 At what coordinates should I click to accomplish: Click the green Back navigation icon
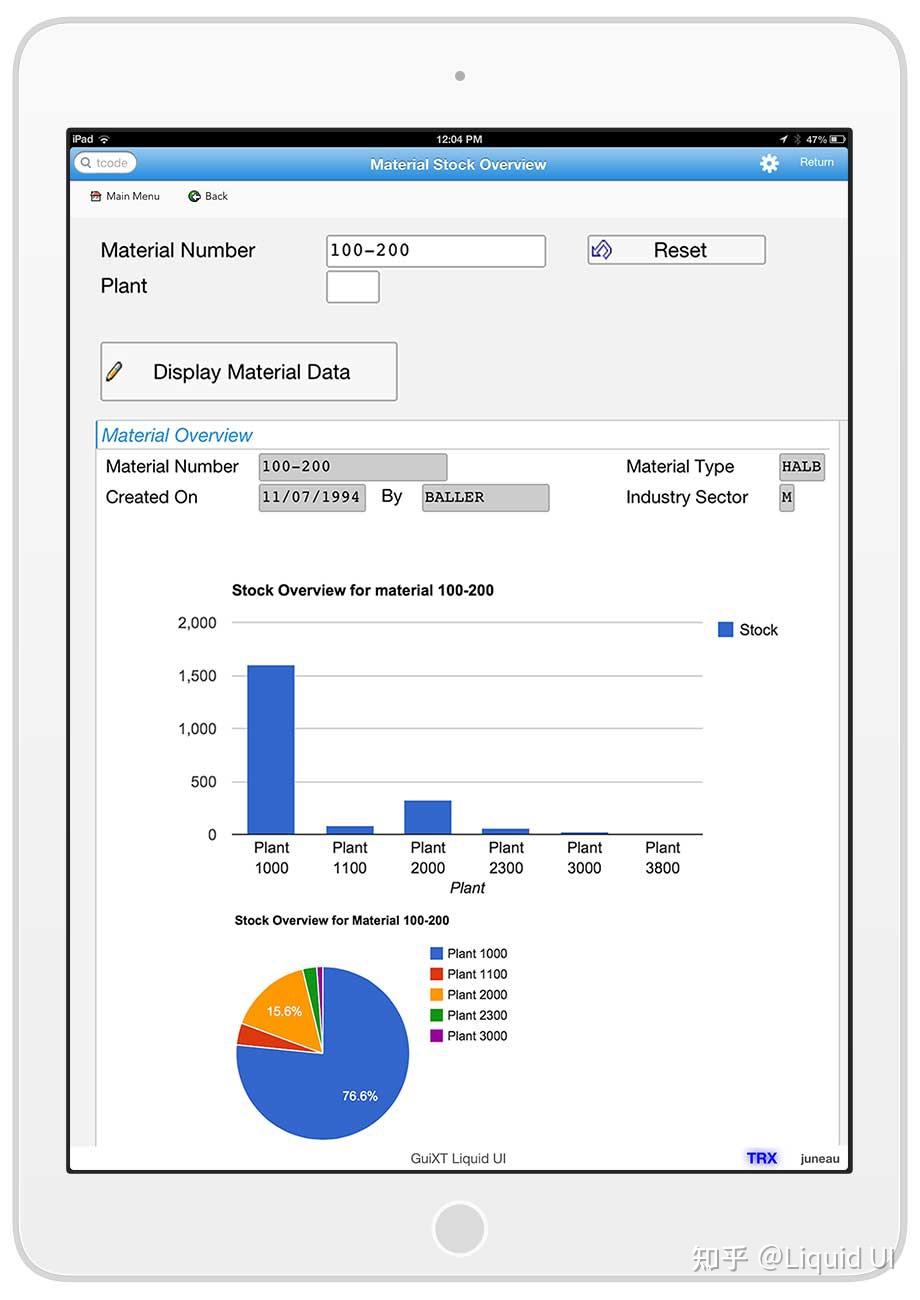point(192,196)
